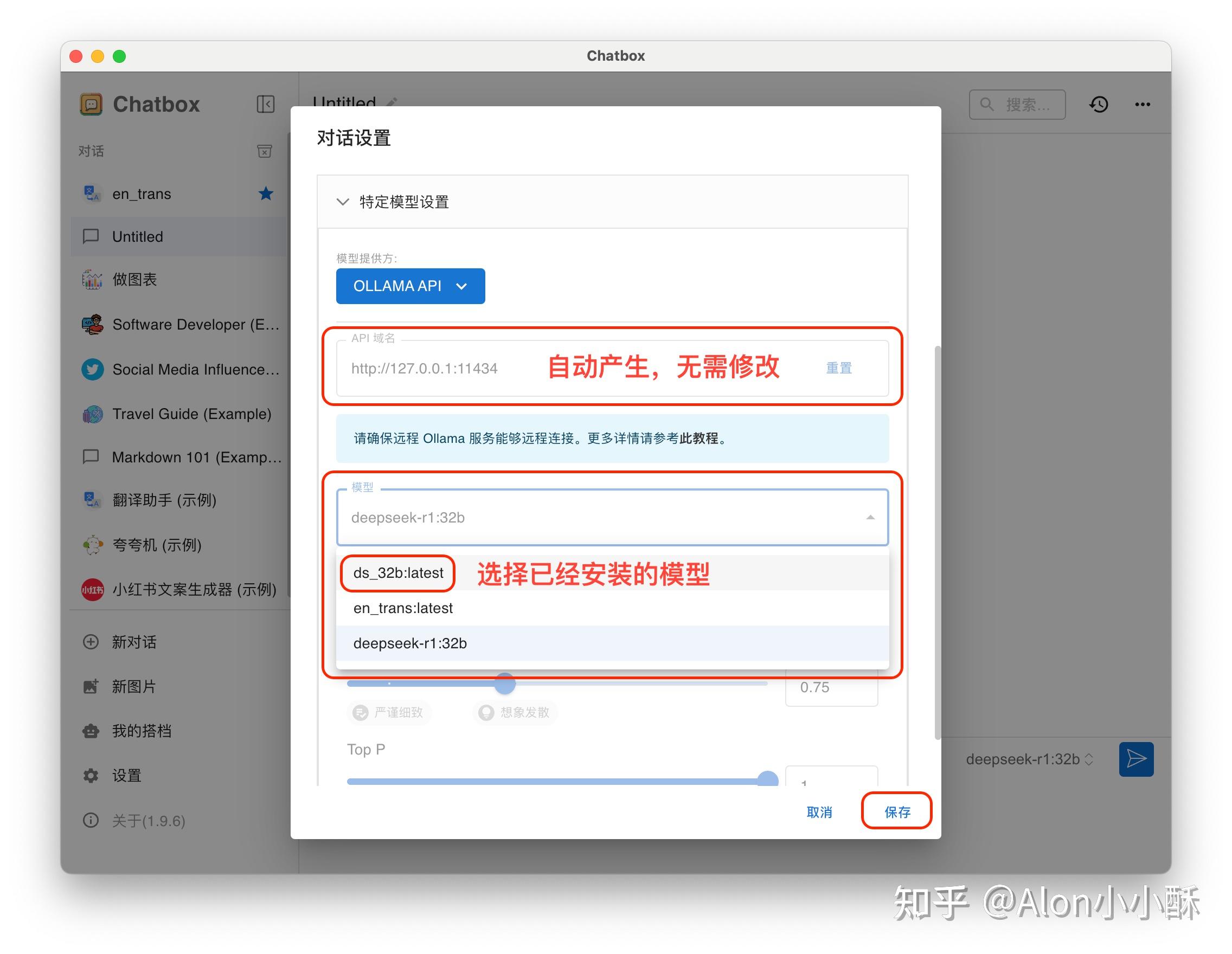
Task: Toggle the favorite star on en_trans
Action: point(266,194)
